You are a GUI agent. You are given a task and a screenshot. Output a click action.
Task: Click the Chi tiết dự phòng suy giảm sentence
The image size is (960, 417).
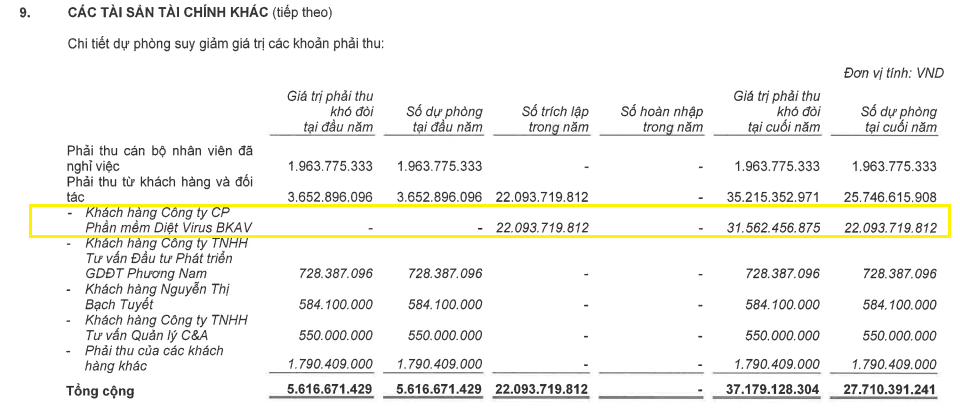point(225,44)
